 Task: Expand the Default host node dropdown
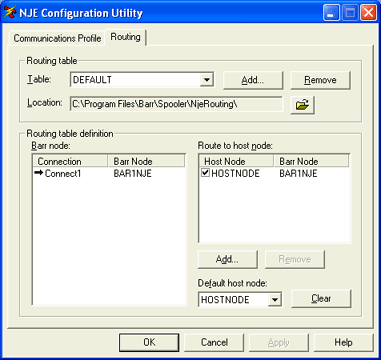(x=275, y=299)
